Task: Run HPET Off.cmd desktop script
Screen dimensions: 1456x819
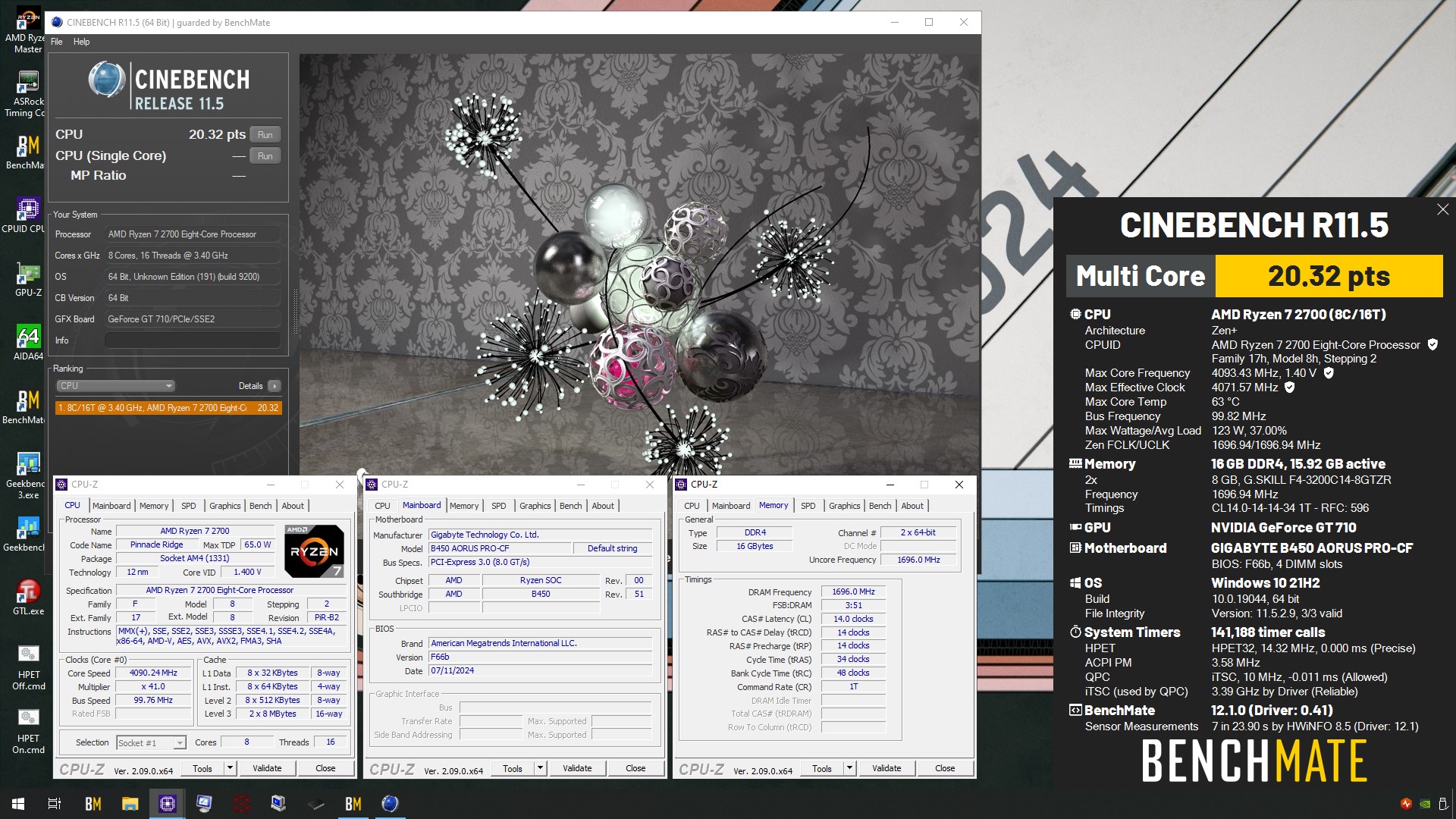Action: (x=28, y=667)
